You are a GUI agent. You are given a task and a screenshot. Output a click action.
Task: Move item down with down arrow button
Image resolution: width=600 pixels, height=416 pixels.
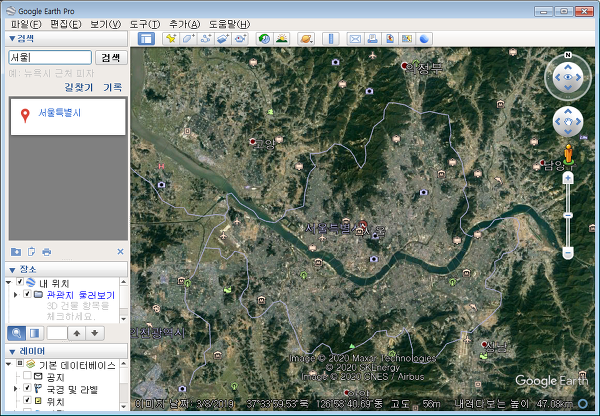click(x=95, y=333)
